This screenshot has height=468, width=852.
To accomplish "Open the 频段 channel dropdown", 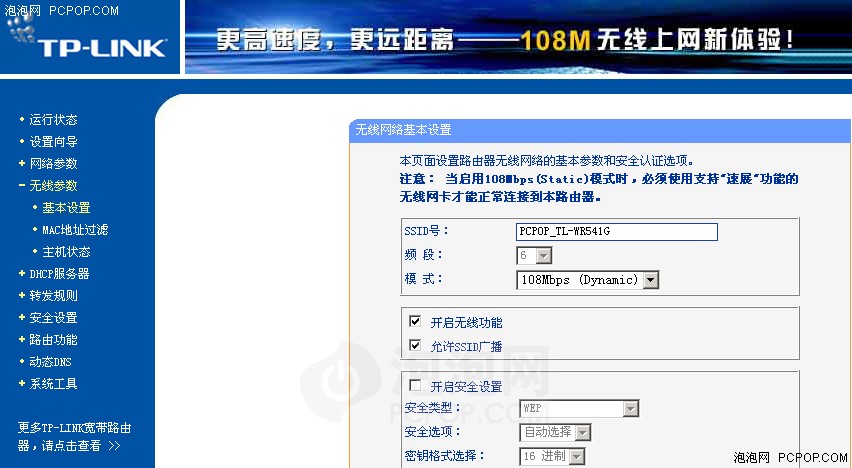I will (534, 255).
